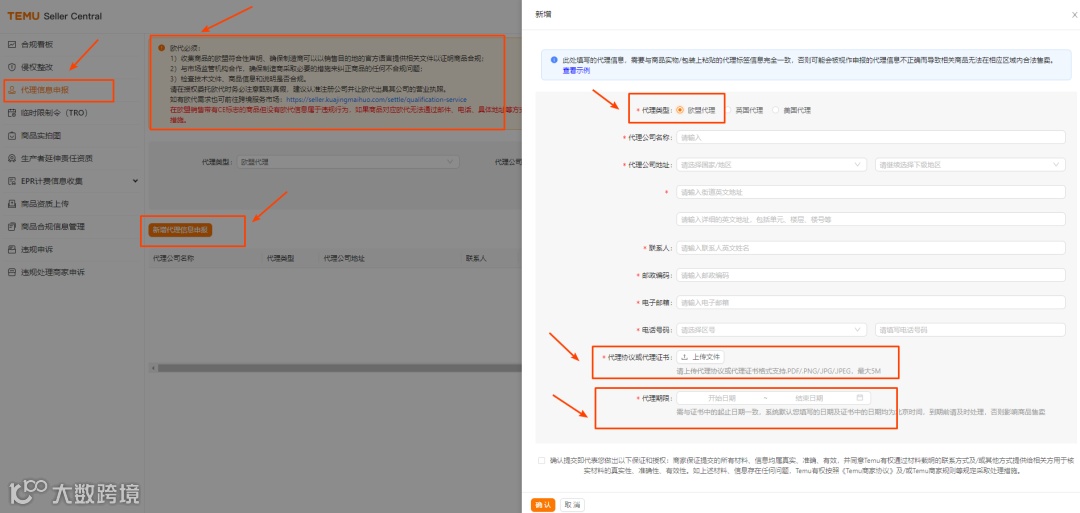Open the 代理类型 filter dropdown showing 欧盟代理
The image size is (1080, 513).
pos(348,162)
